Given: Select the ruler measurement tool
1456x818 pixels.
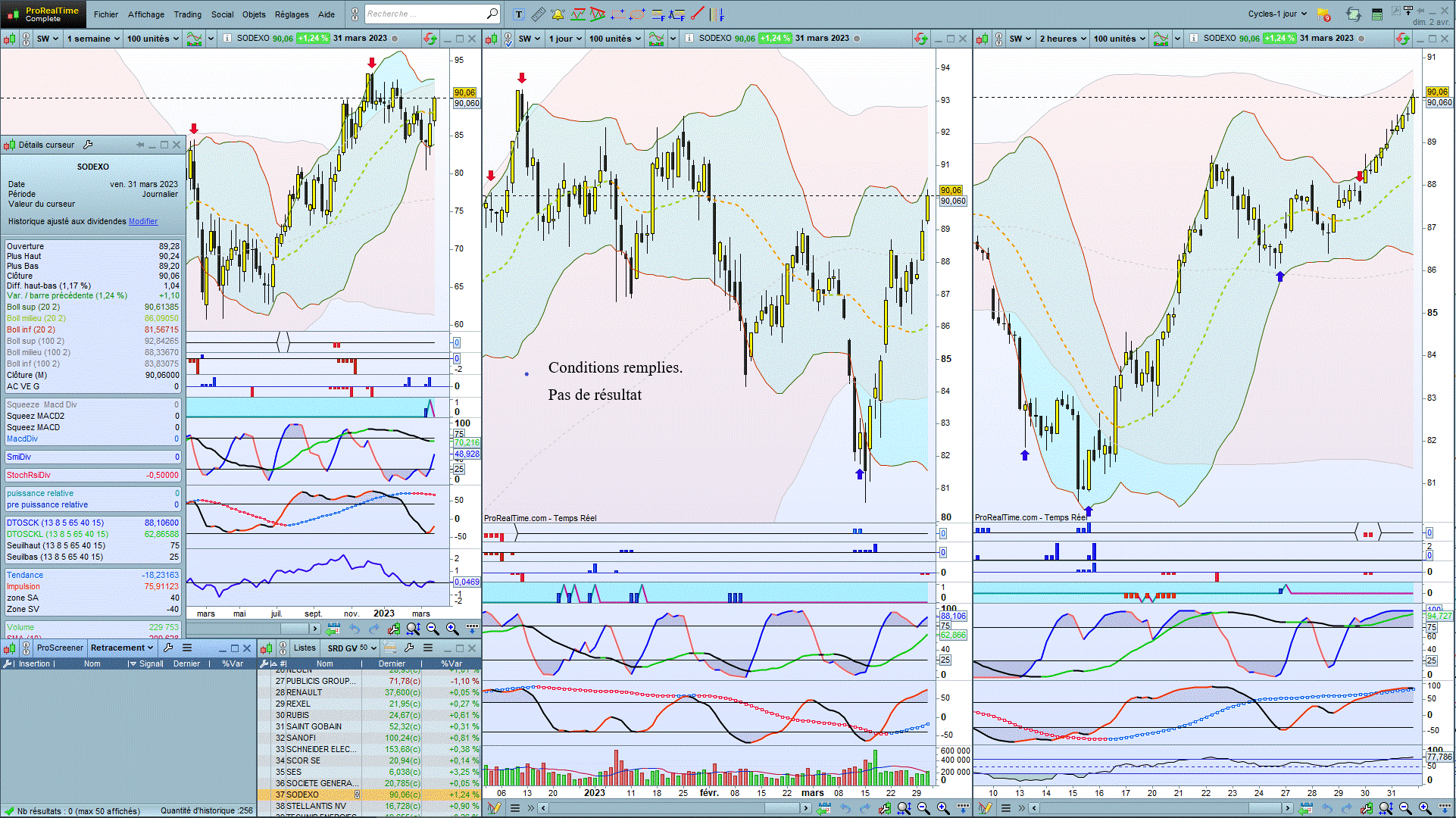Looking at the screenshot, I should [x=538, y=14].
